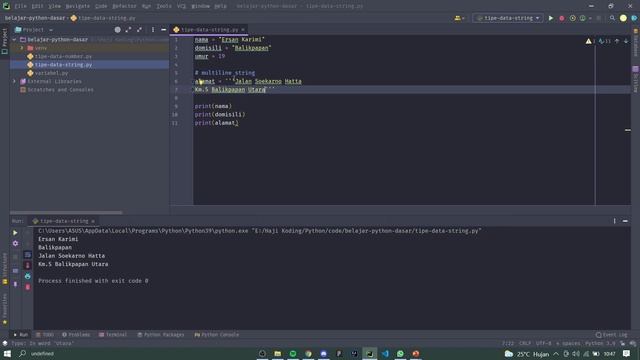
Task: Open the Refactor menu
Action: 124,6
